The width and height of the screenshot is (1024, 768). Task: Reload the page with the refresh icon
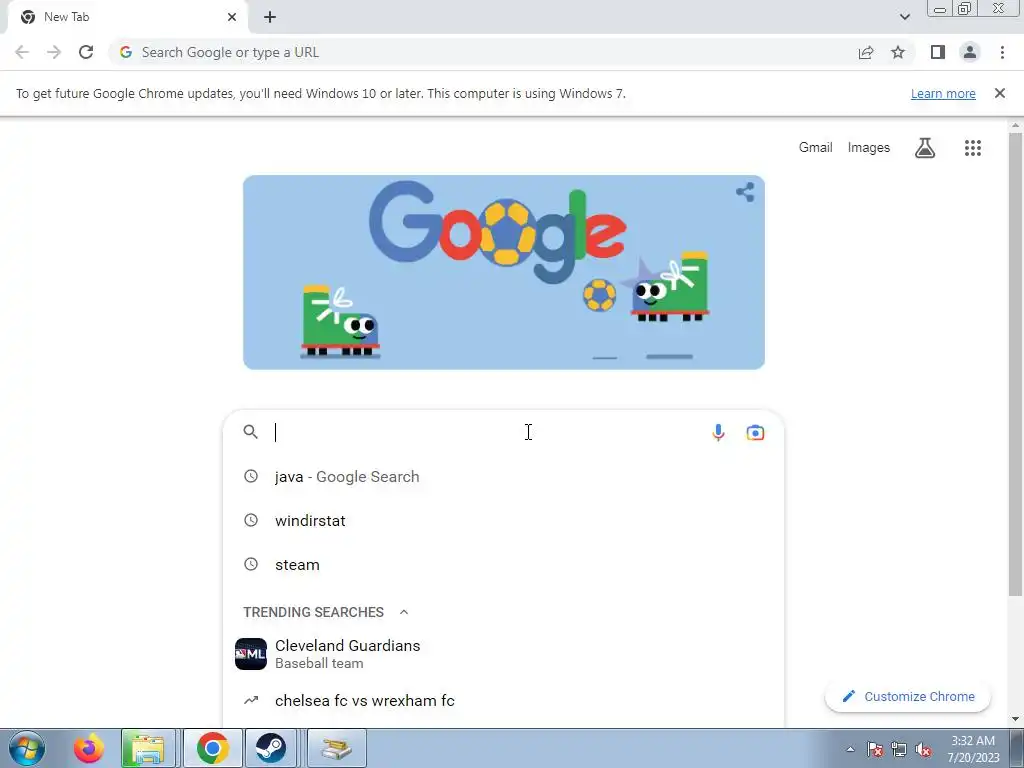point(86,52)
